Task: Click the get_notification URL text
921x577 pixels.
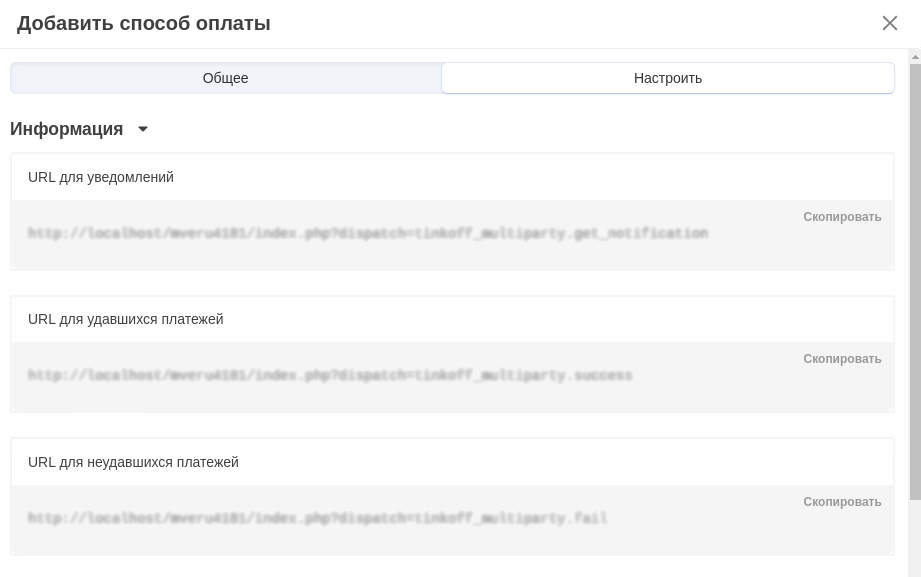Action: click(368, 233)
